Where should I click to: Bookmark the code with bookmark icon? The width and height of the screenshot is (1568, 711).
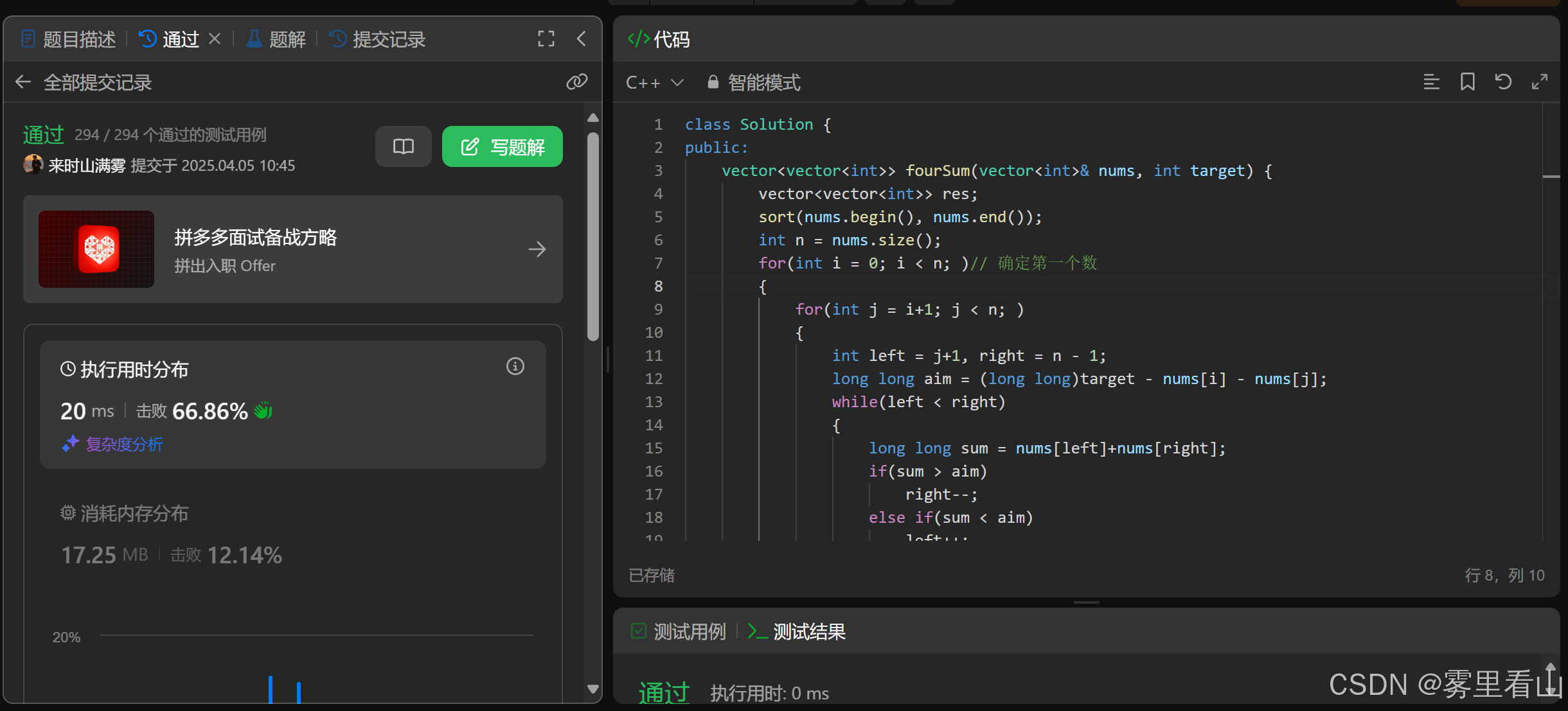pos(1467,82)
